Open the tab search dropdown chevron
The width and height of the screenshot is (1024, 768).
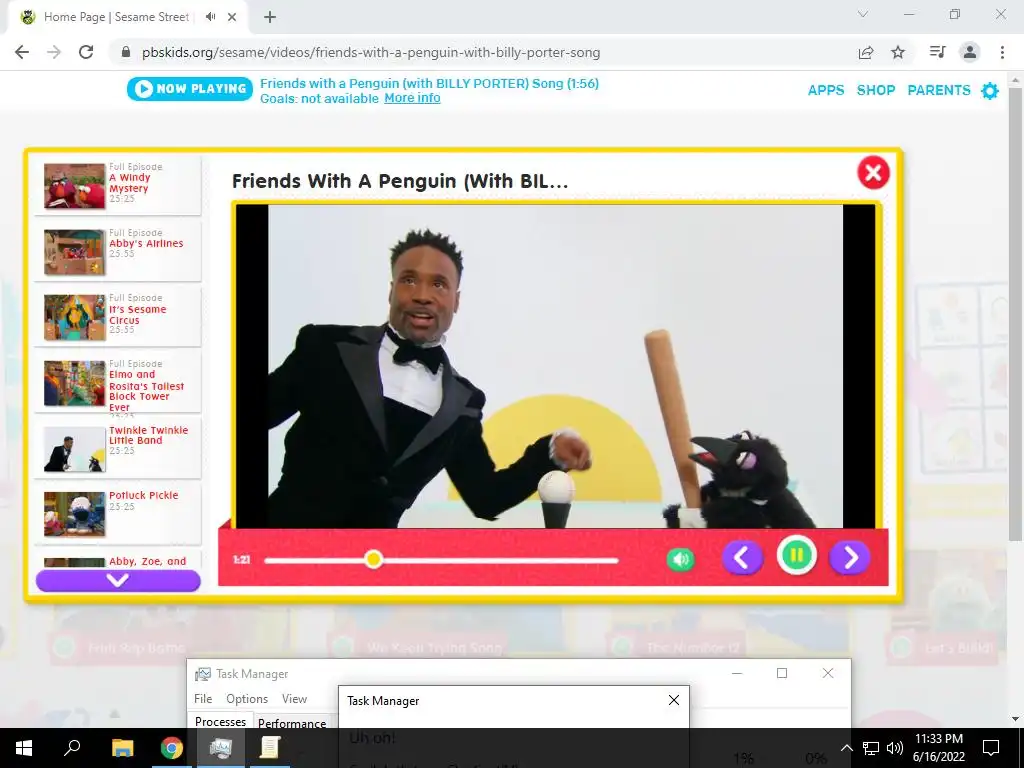(863, 14)
